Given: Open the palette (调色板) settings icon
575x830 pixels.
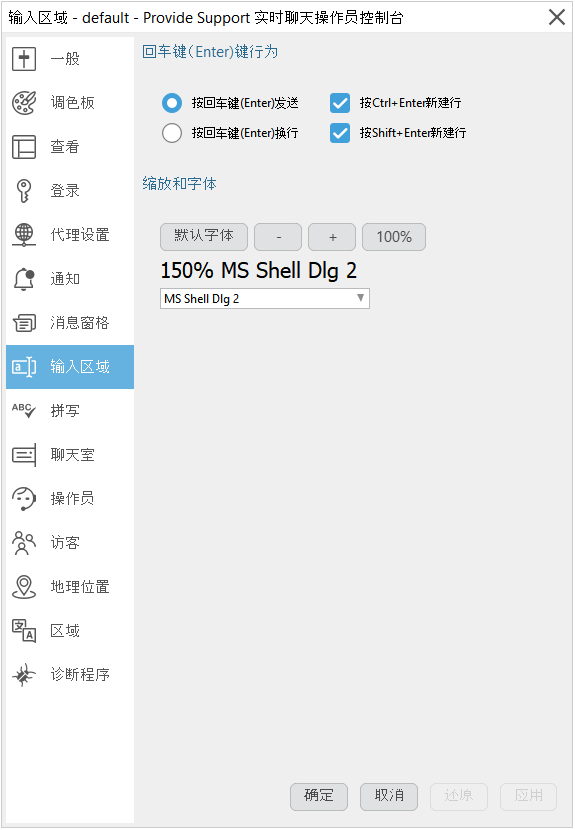Looking at the screenshot, I should coord(24,103).
